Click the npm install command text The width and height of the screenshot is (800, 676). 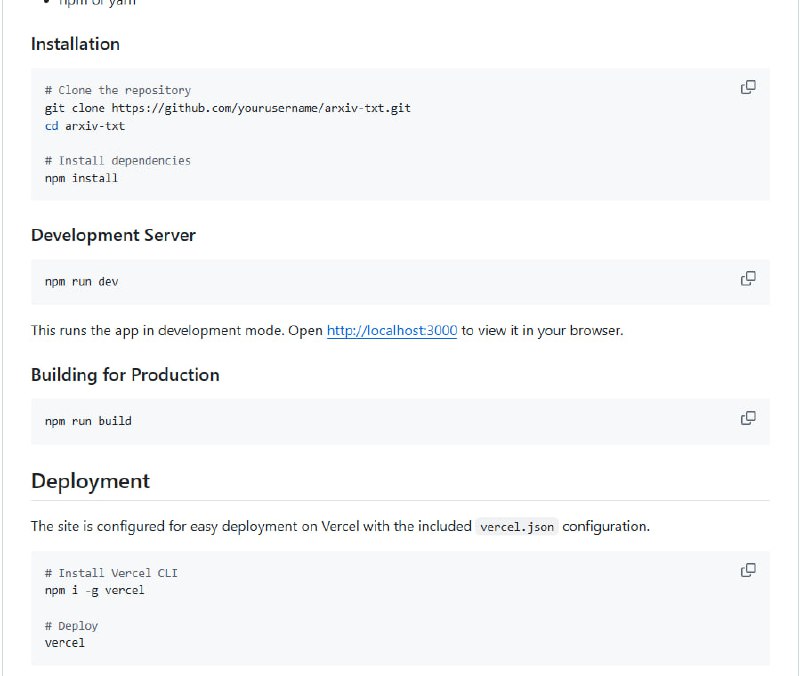click(x=81, y=178)
